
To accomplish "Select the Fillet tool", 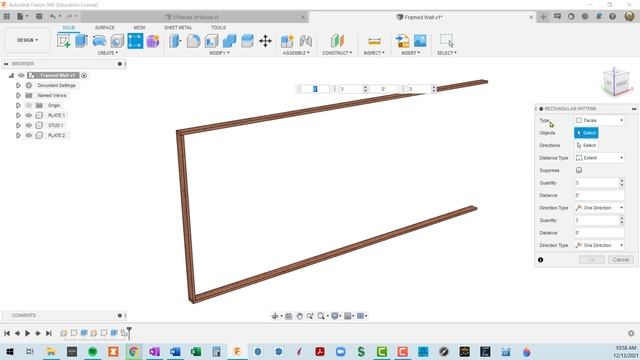I will click(x=193, y=41).
